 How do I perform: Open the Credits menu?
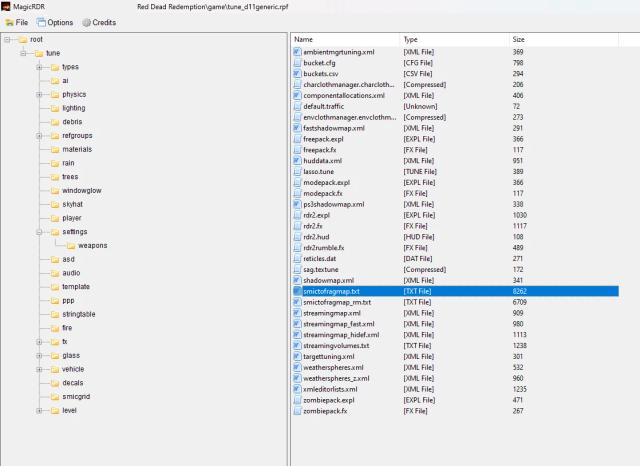(99, 22)
